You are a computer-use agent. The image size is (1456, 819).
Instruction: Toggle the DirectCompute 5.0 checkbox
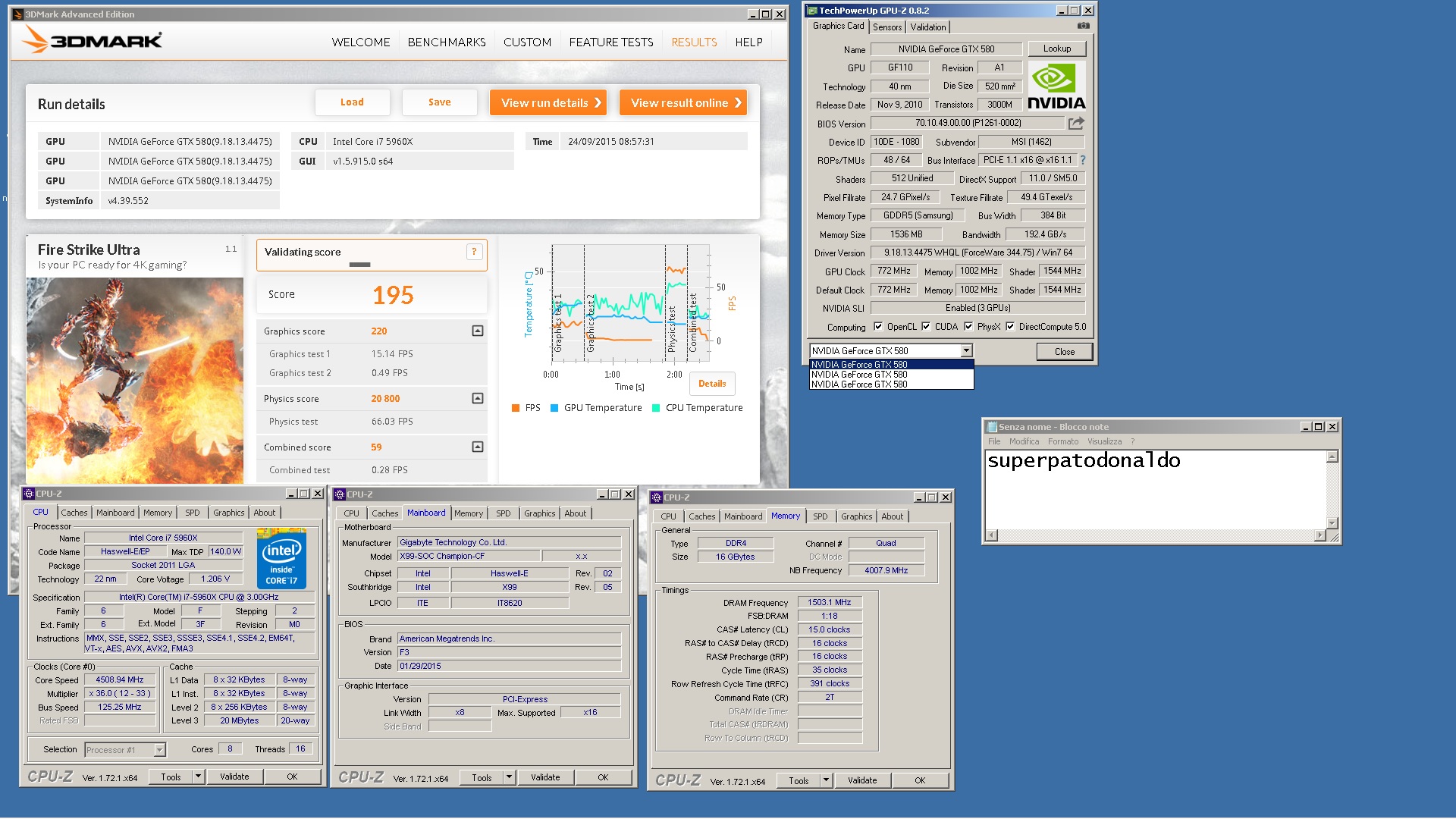click(x=1010, y=327)
